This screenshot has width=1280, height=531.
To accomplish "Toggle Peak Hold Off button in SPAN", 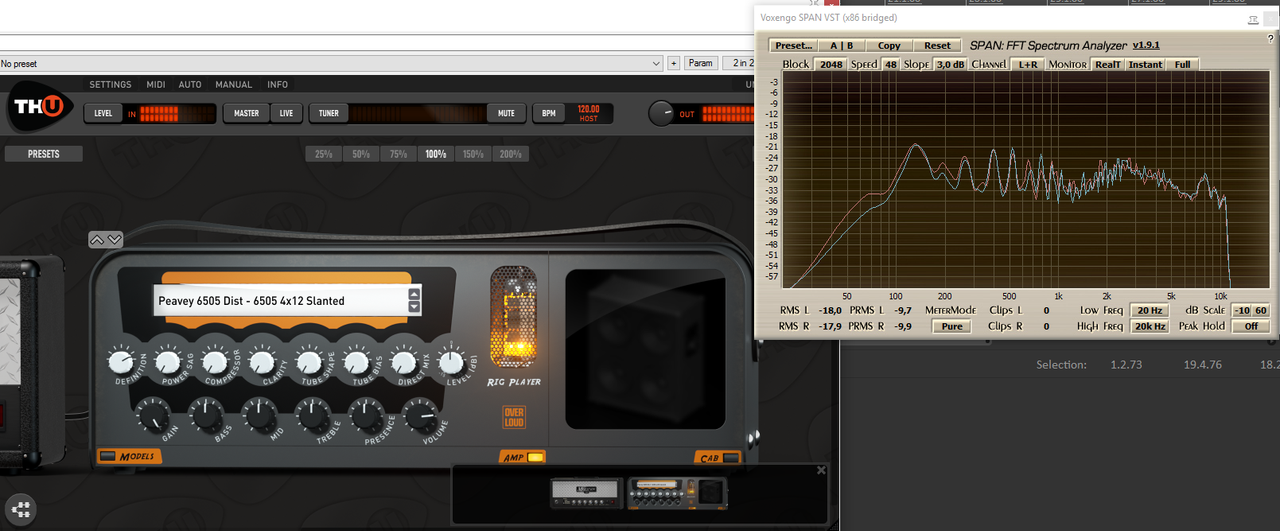I will point(1250,326).
